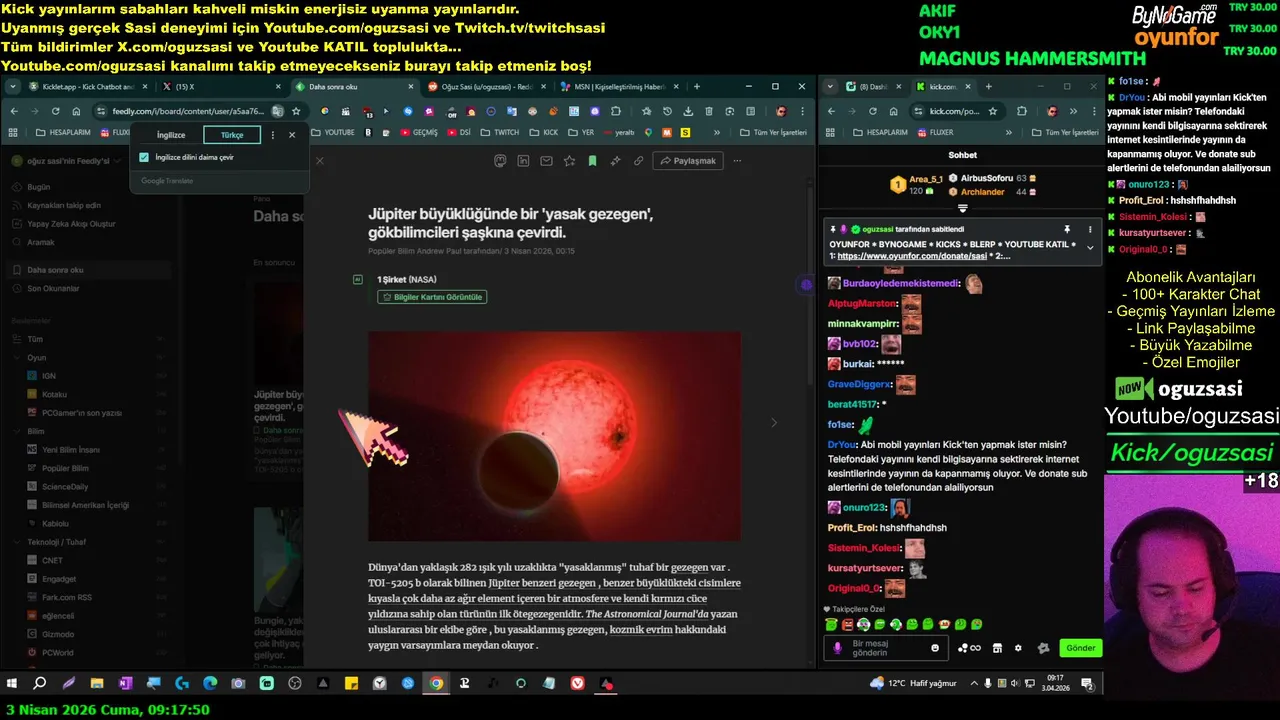Image resolution: width=1280 pixels, height=720 pixels.
Task: Star the Jupiter article
Action: 569,161
